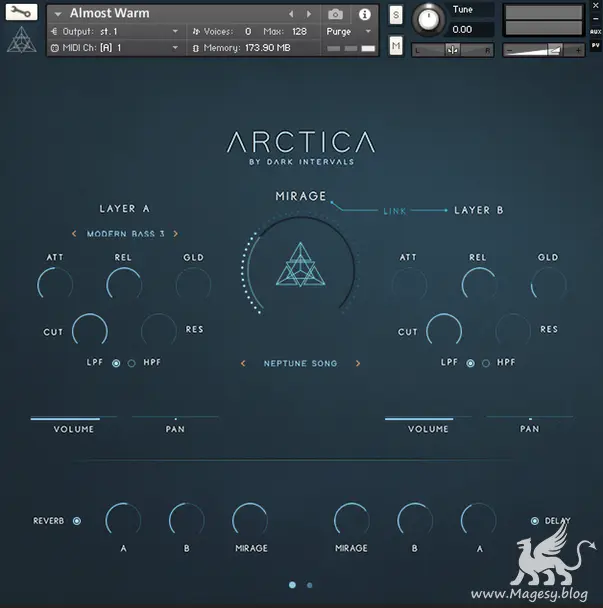The height and width of the screenshot is (608, 603).
Task: Click Layer A REL knob
Action: (x=124, y=284)
